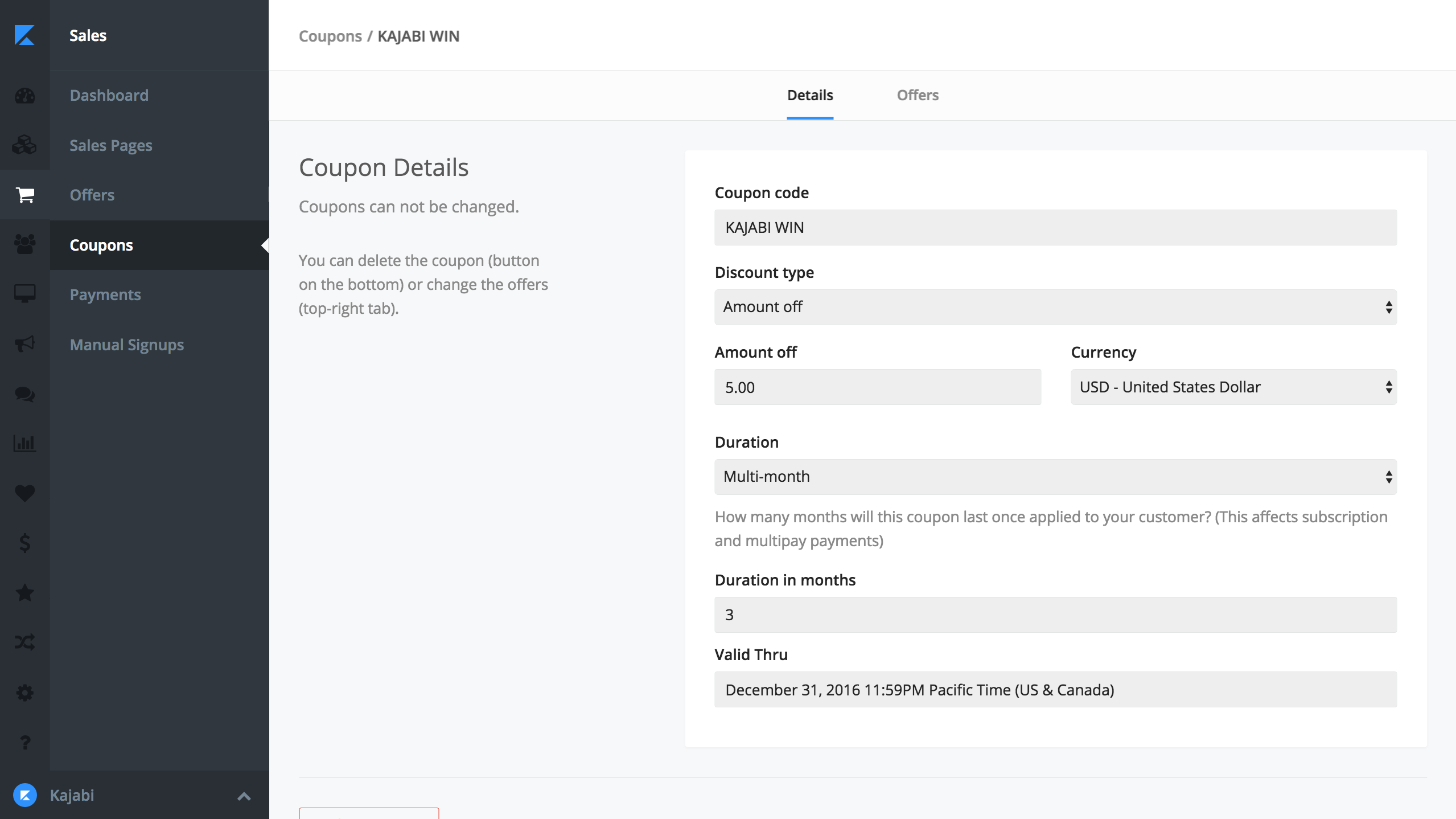1456x819 pixels.
Task: Open the Discount type dropdown
Action: click(1055, 307)
